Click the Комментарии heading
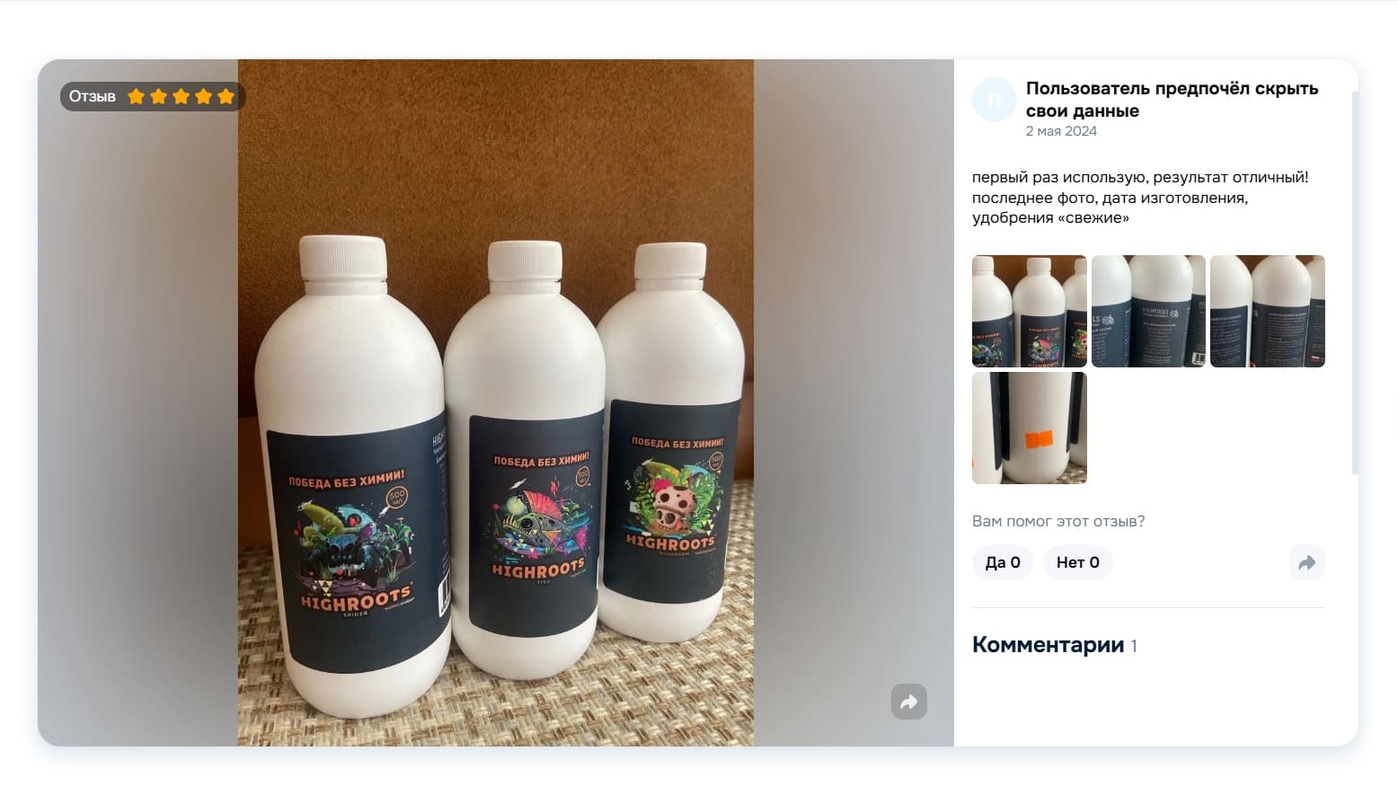The width and height of the screenshot is (1398, 795). [1048, 645]
